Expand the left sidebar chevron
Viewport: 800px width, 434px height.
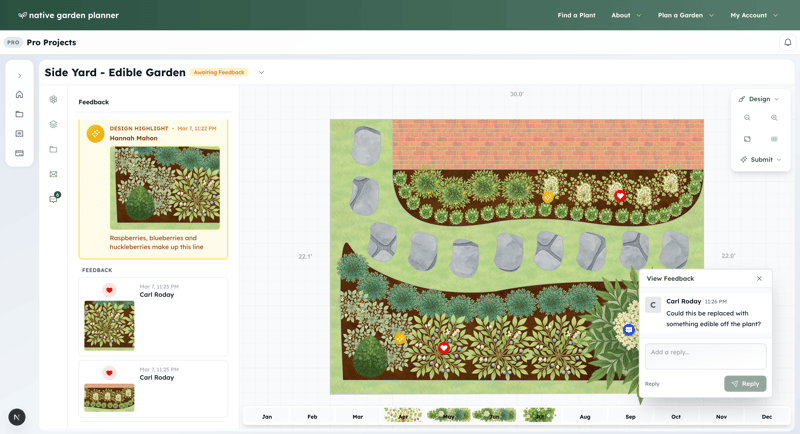point(19,76)
